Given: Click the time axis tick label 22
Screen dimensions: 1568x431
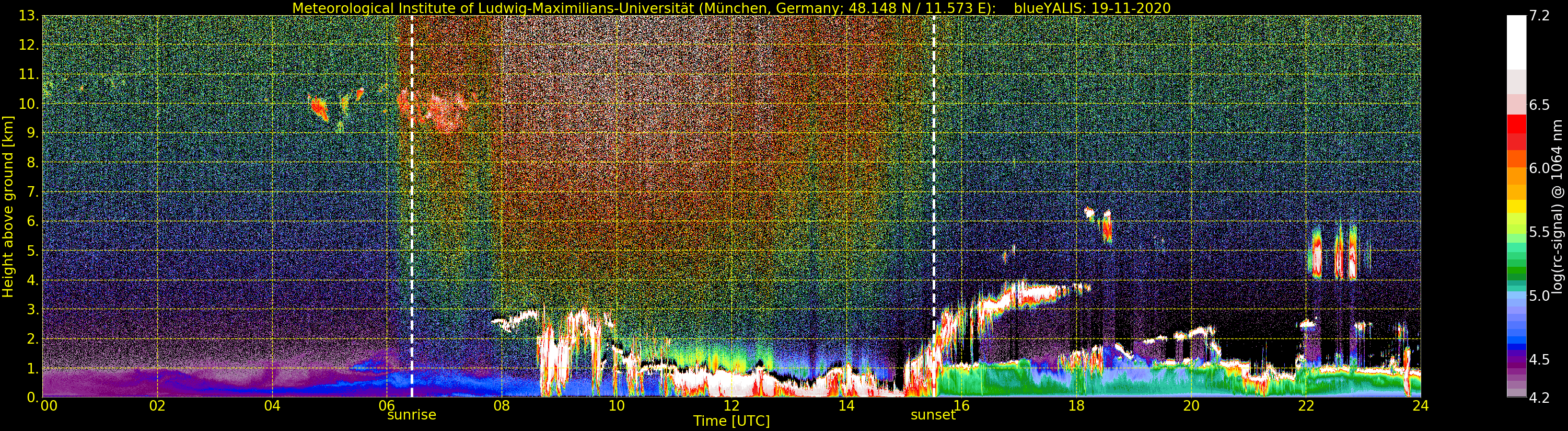Looking at the screenshot, I should click(1306, 406).
